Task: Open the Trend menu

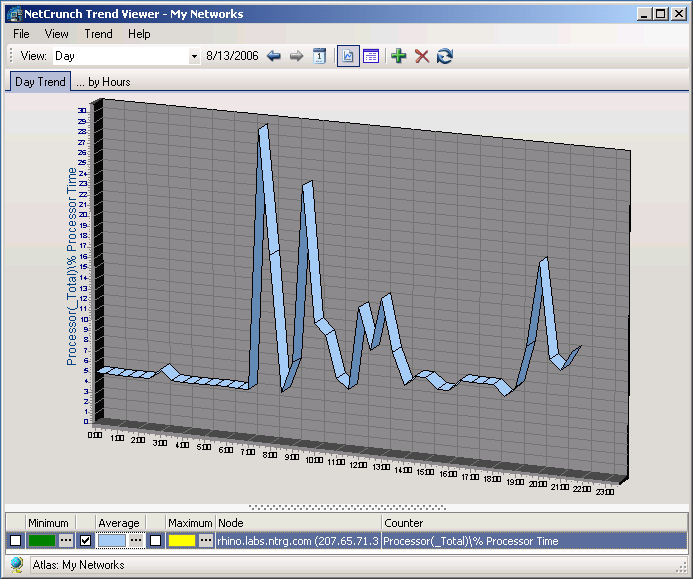Action: (98, 33)
